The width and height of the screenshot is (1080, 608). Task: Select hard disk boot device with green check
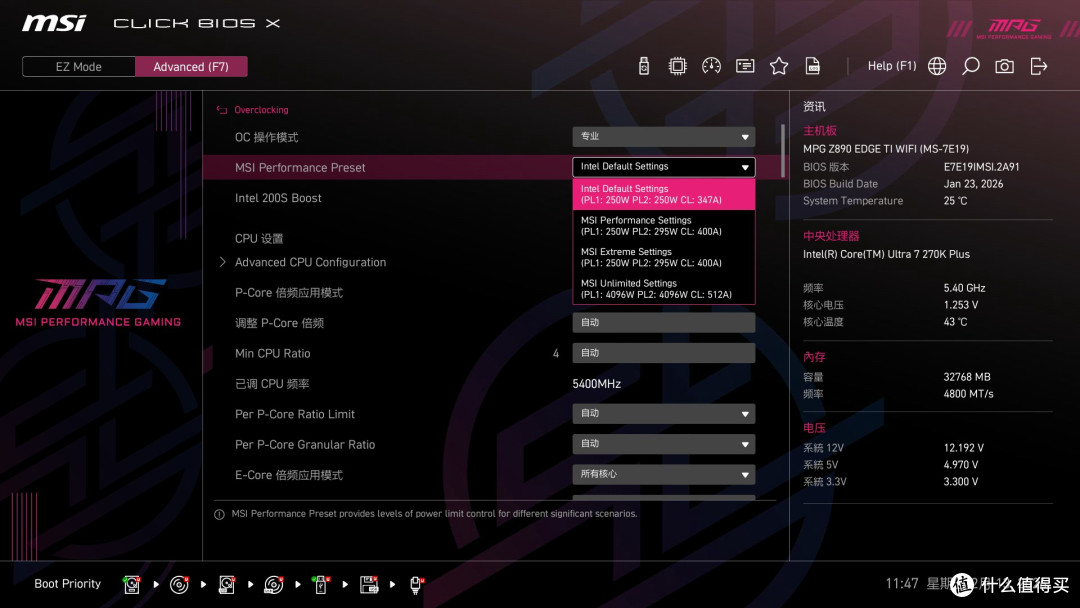tap(132, 584)
